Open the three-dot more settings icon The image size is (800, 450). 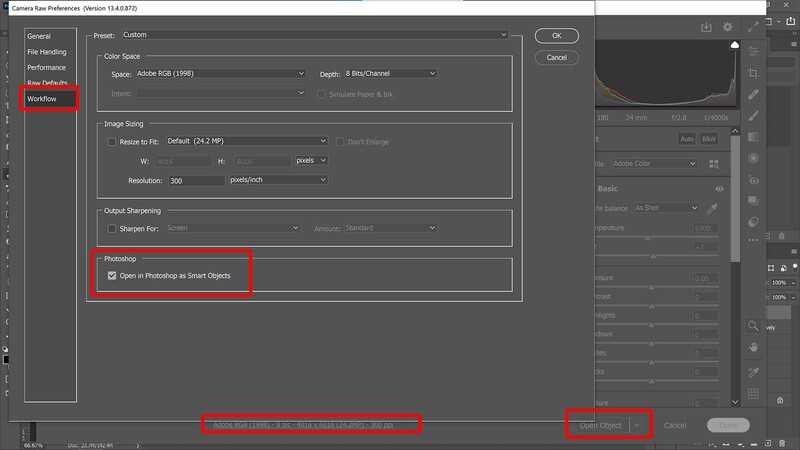click(x=753, y=240)
